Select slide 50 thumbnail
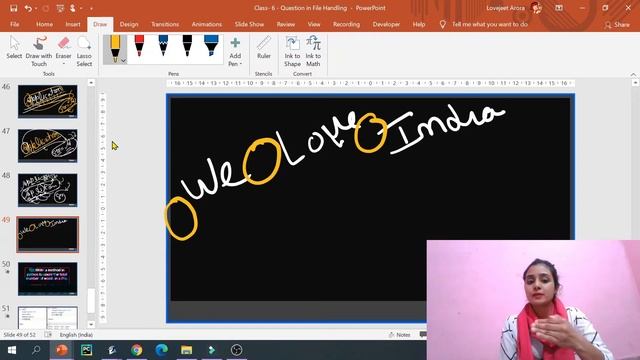The image size is (640, 360). tap(47, 279)
